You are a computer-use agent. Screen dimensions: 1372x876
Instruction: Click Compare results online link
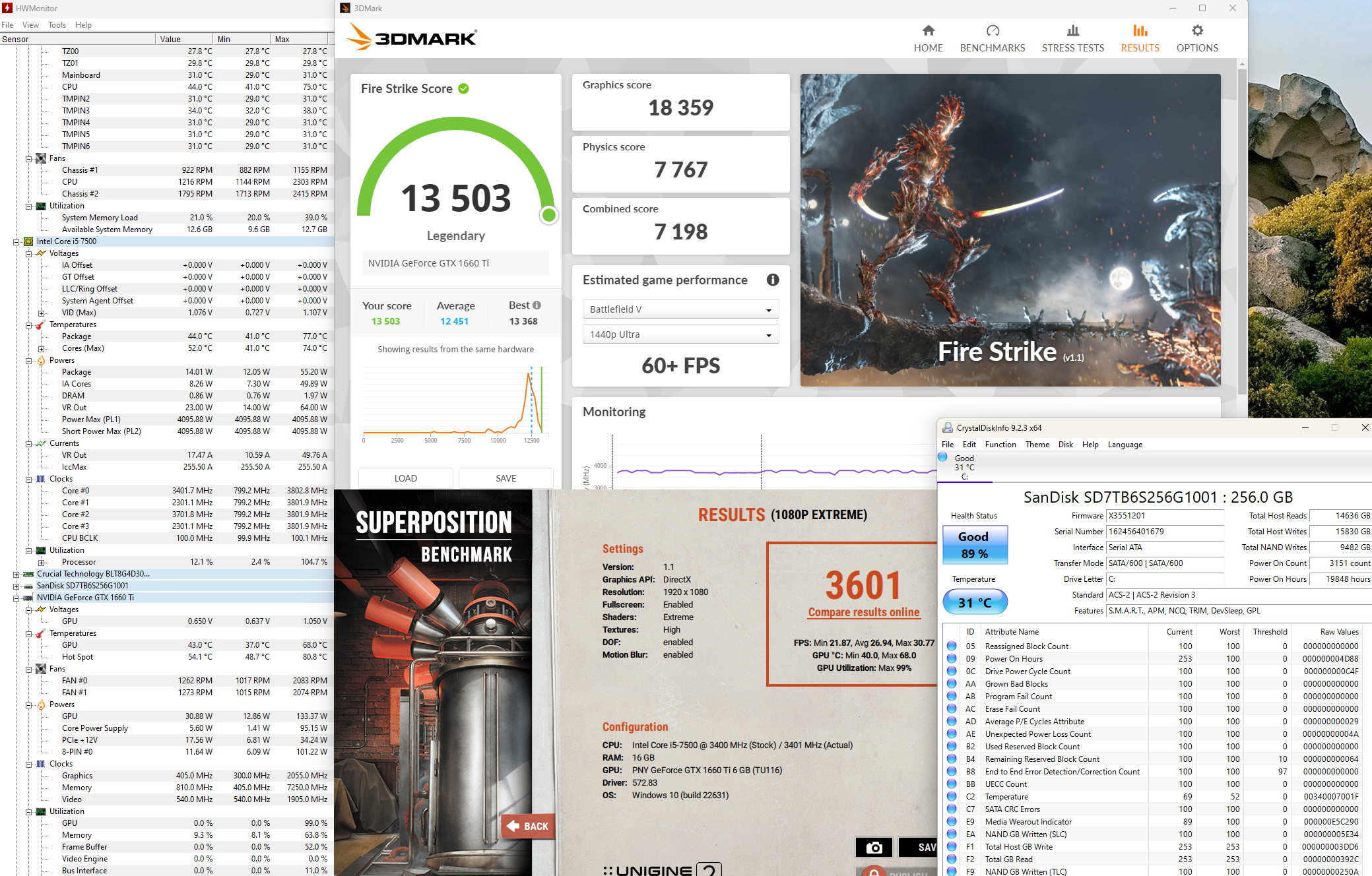(x=863, y=612)
